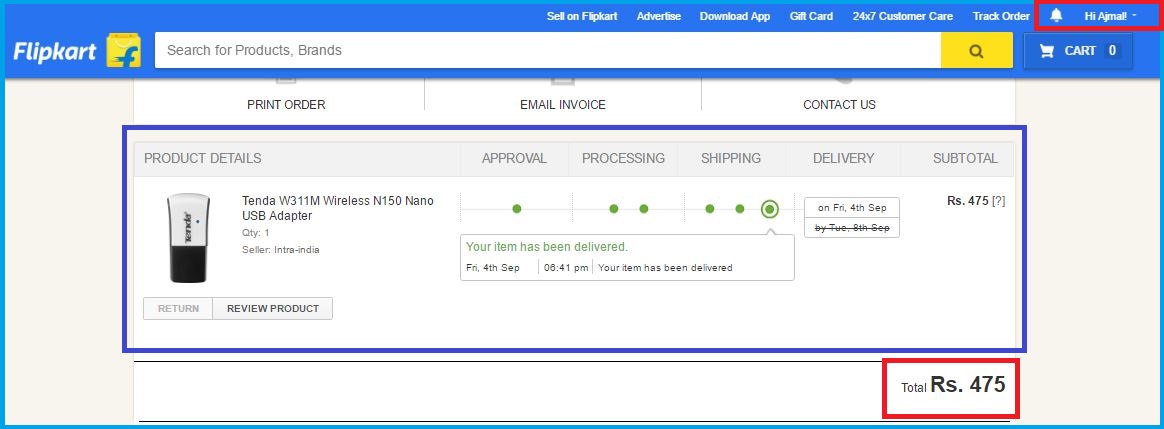The width and height of the screenshot is (1164, 429).
Task: Click the Total Rs. 475 amount
Action: click(x=953, y=384)
